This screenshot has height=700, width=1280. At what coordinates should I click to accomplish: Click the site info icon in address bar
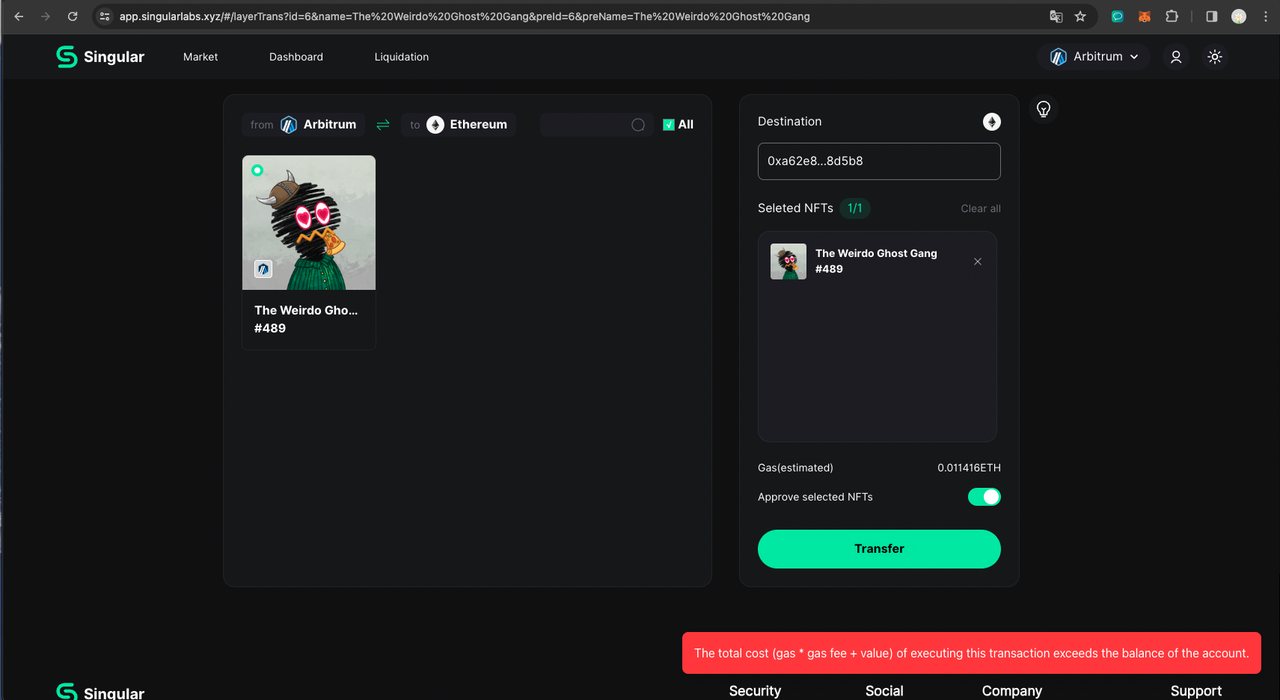point(105,17)
